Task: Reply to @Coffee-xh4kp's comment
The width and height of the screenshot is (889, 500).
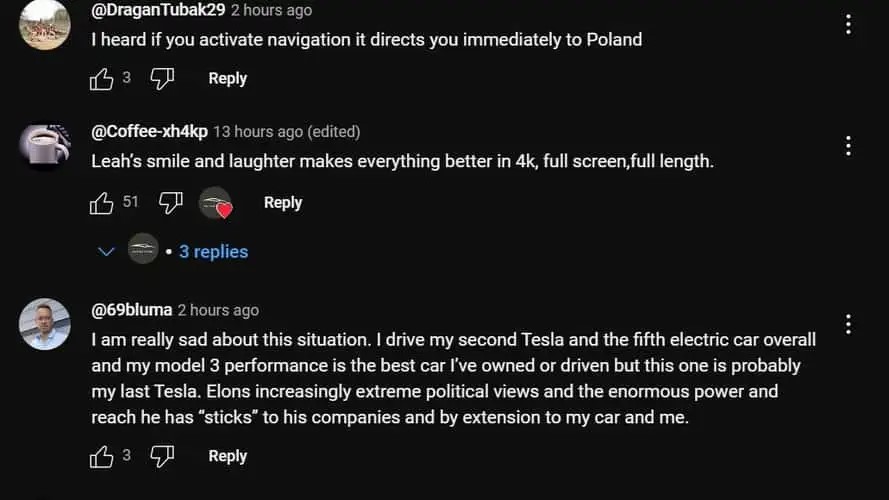Action: [282, 203]
